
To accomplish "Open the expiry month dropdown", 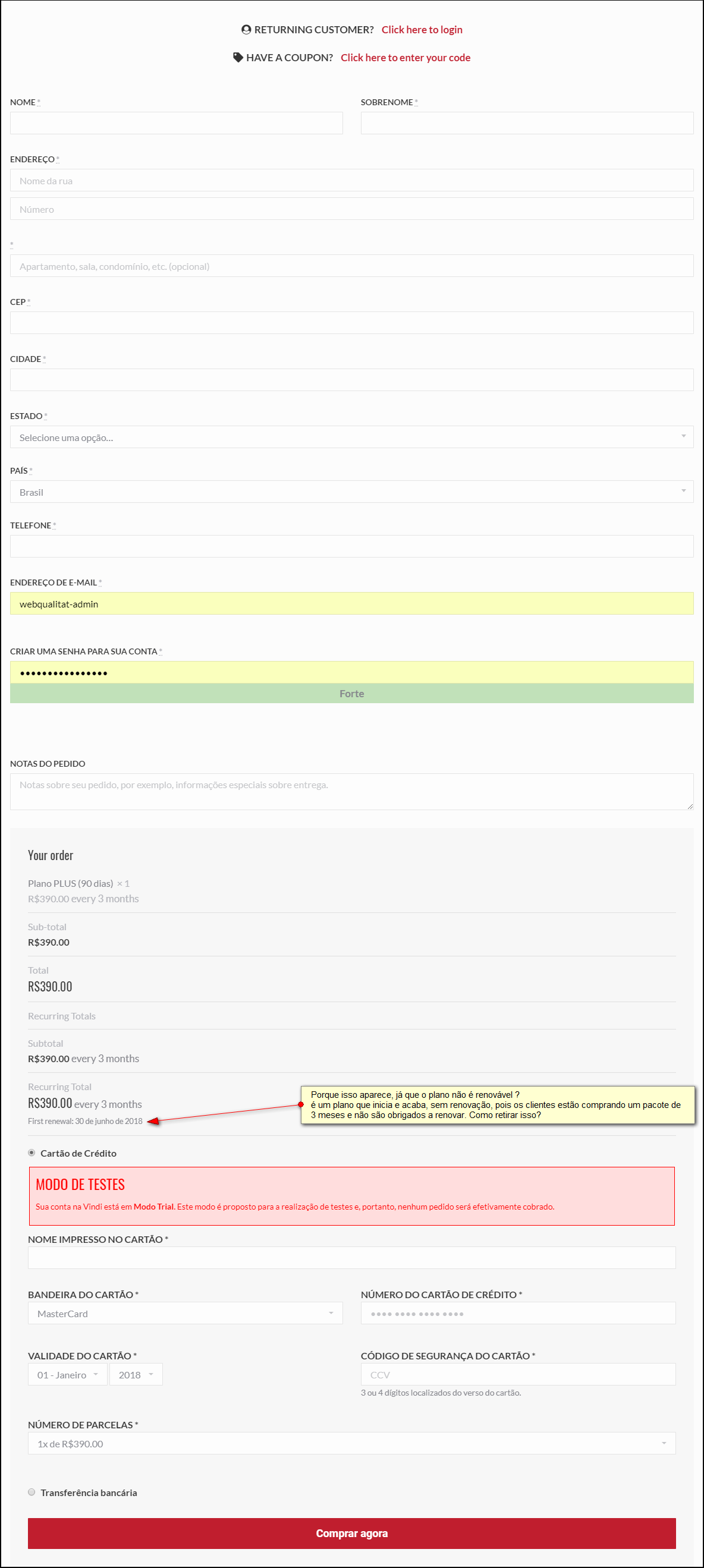I will pyautogui.click(x=68, y=1374).
